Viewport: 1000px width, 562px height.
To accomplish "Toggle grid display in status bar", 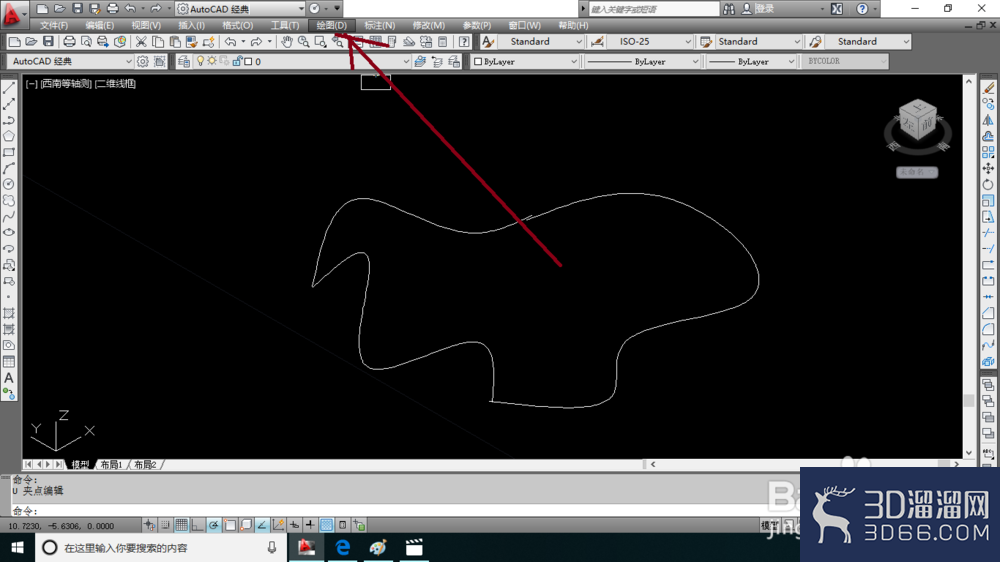I will [x=182, y=525].
